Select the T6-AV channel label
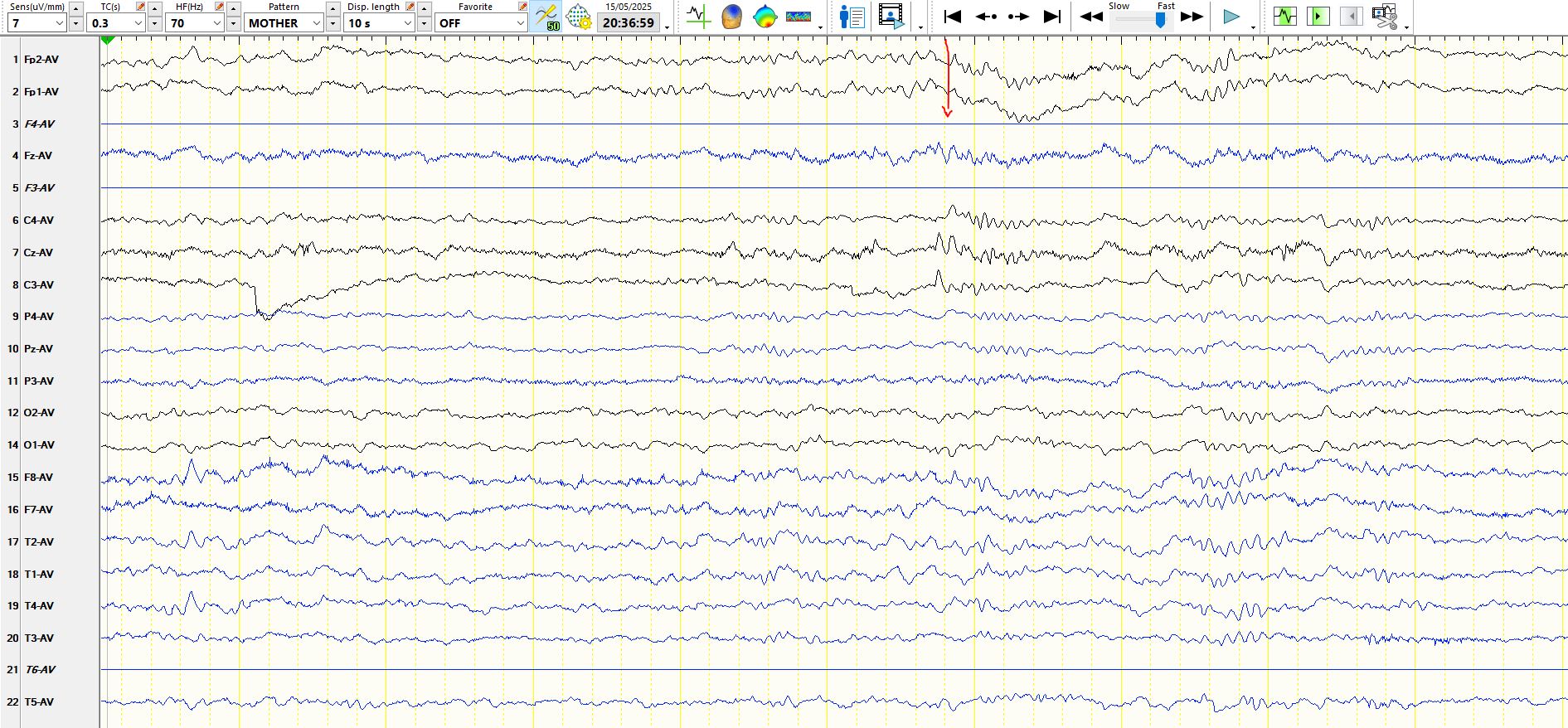1568x728 pixels. tap(40, 670)
